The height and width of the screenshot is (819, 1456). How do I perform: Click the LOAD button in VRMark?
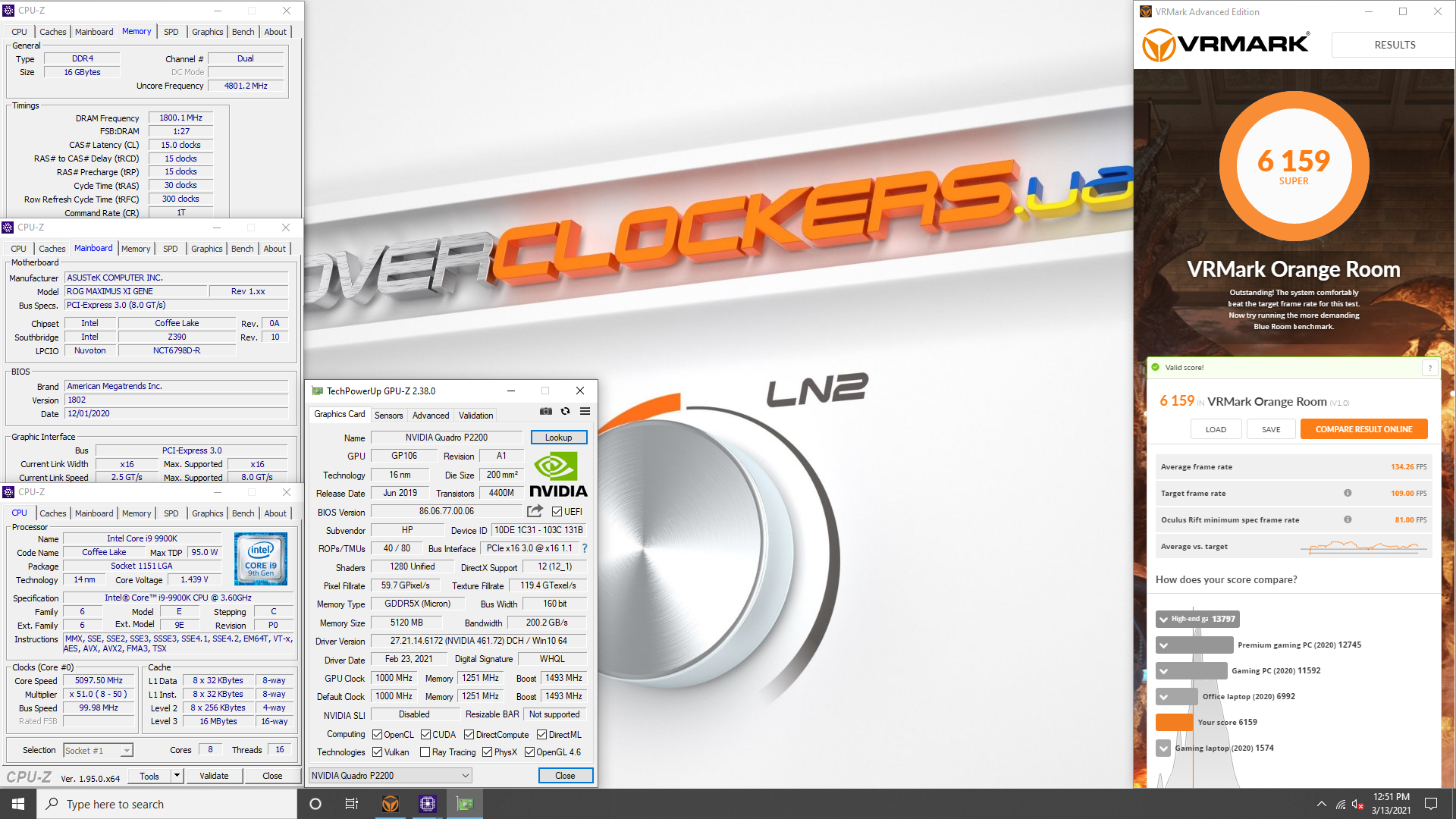(1216, 429)
